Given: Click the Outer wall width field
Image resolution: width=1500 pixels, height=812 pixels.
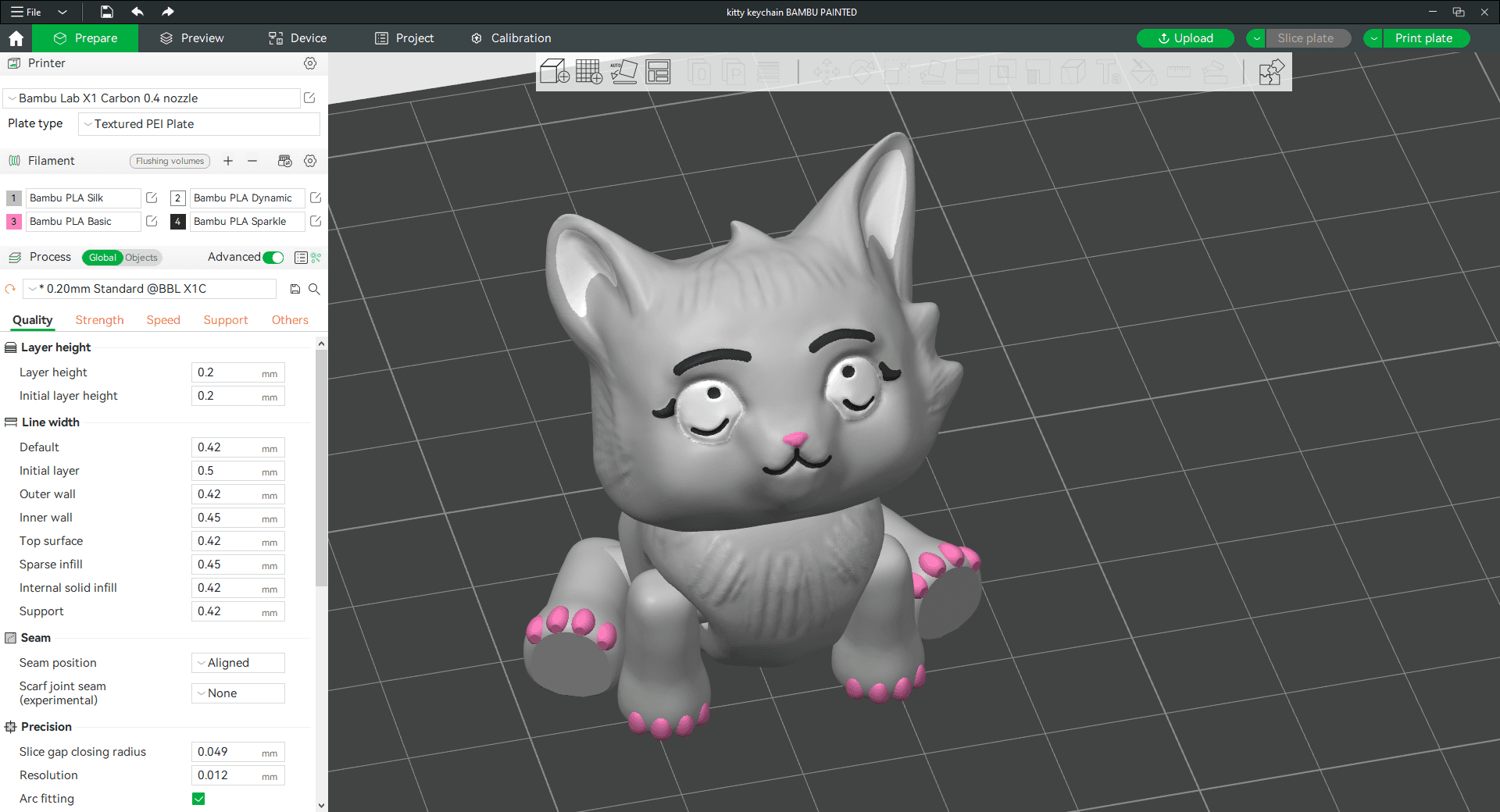Looking at the screenshot, I should click(238, 494).
